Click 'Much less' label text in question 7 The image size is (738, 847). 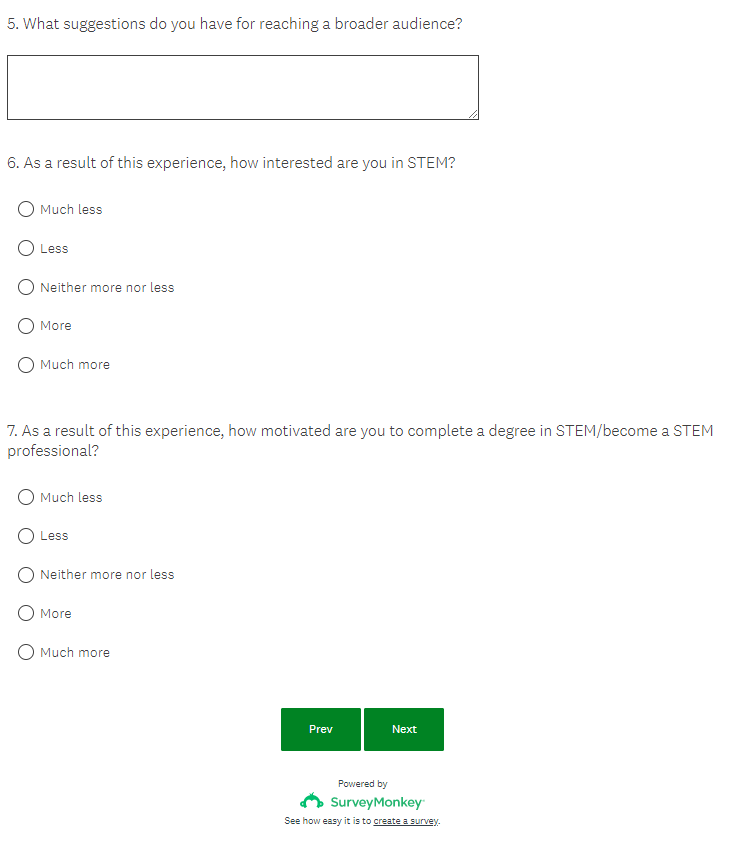tap(71, 497)
